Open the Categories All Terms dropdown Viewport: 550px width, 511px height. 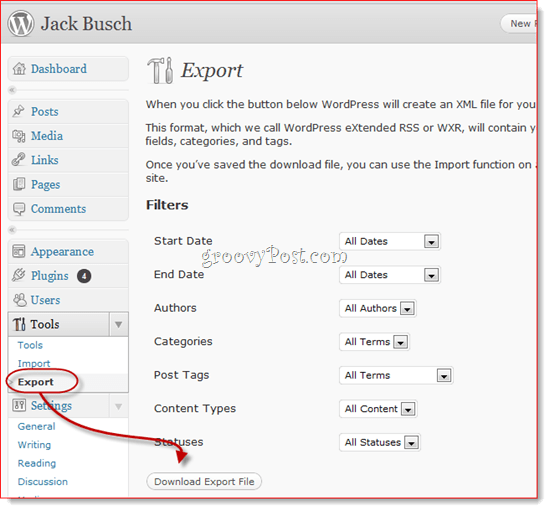point(374,342)
